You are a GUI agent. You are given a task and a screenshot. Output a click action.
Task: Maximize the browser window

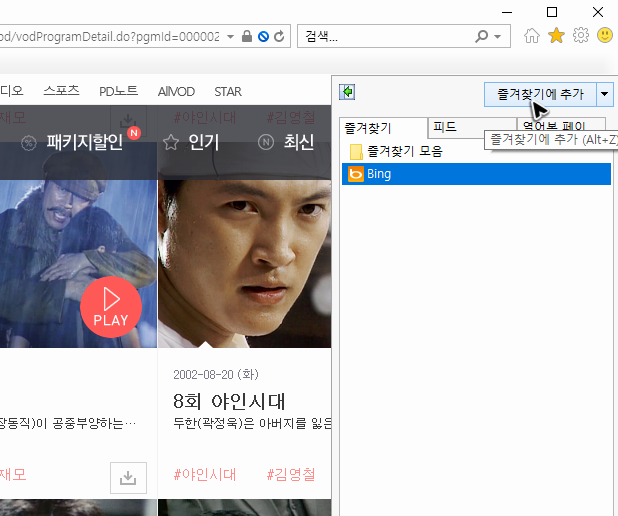[x=552, y=12]
